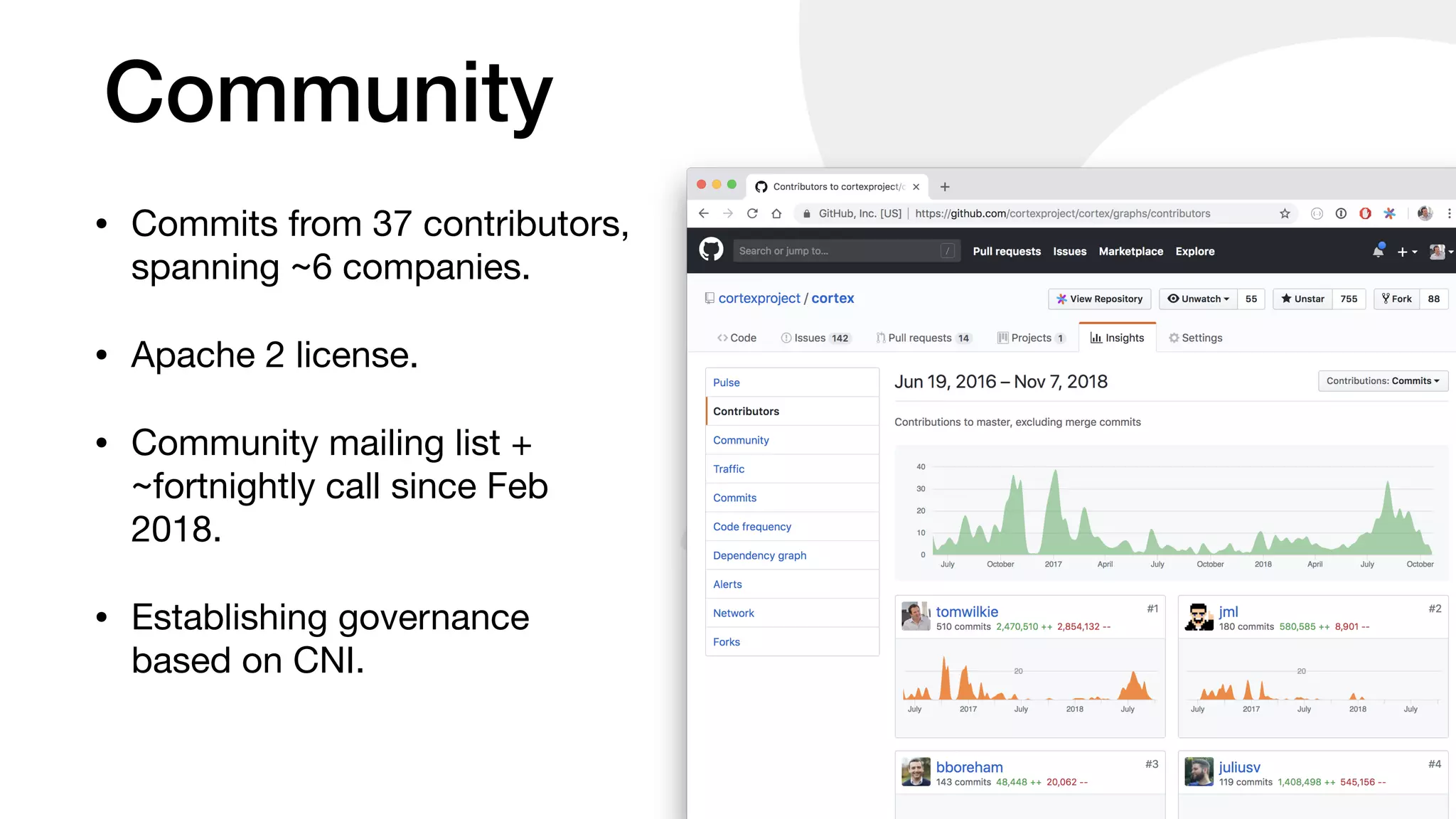Open jml's profile link

[x=1228, y=611]
